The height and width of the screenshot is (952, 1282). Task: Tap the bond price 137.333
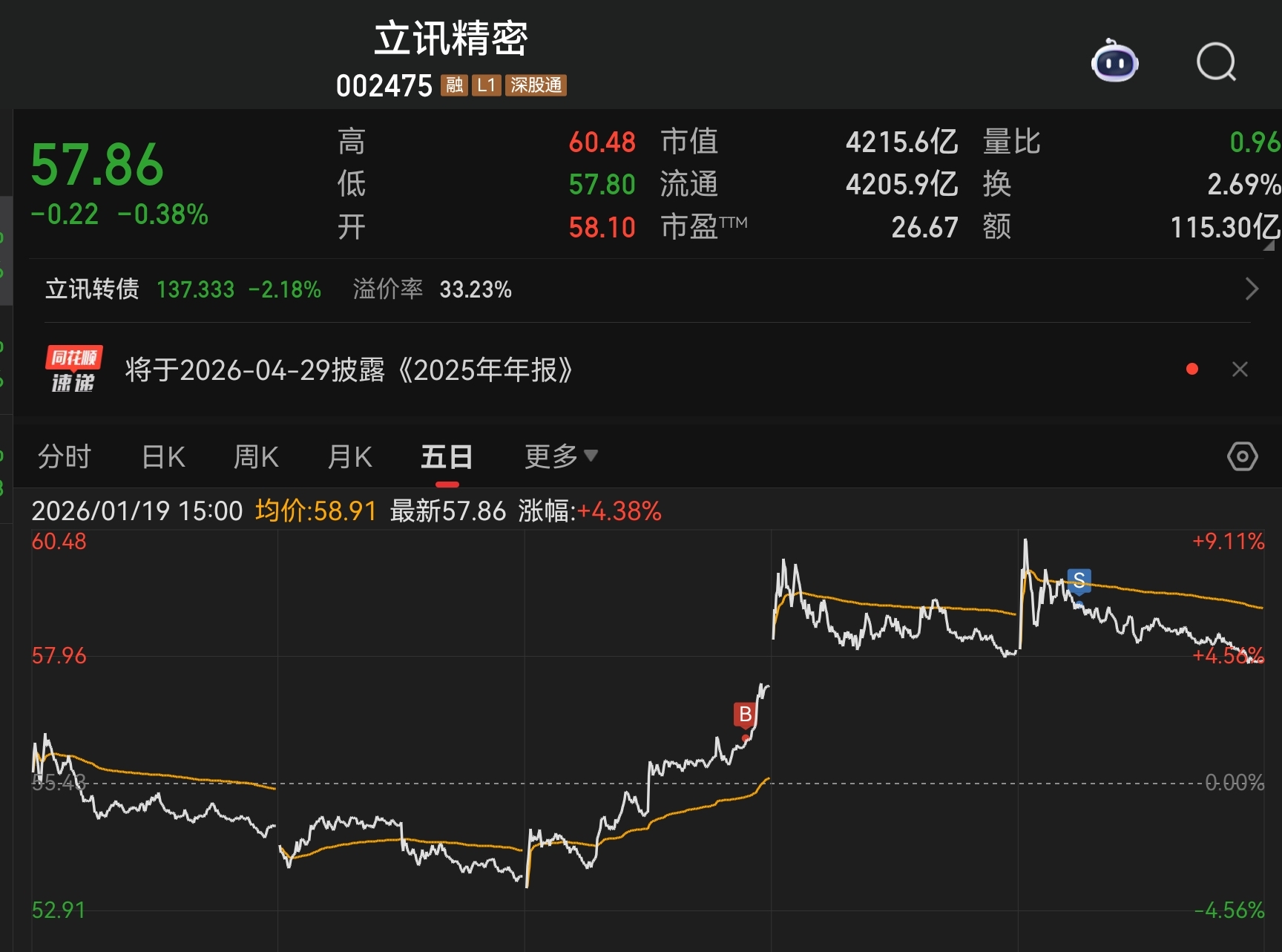coord(195,289)
